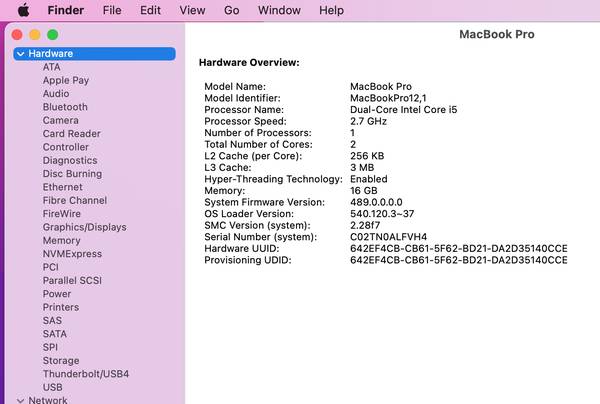Click the green zoom window button

pos(53,34)
